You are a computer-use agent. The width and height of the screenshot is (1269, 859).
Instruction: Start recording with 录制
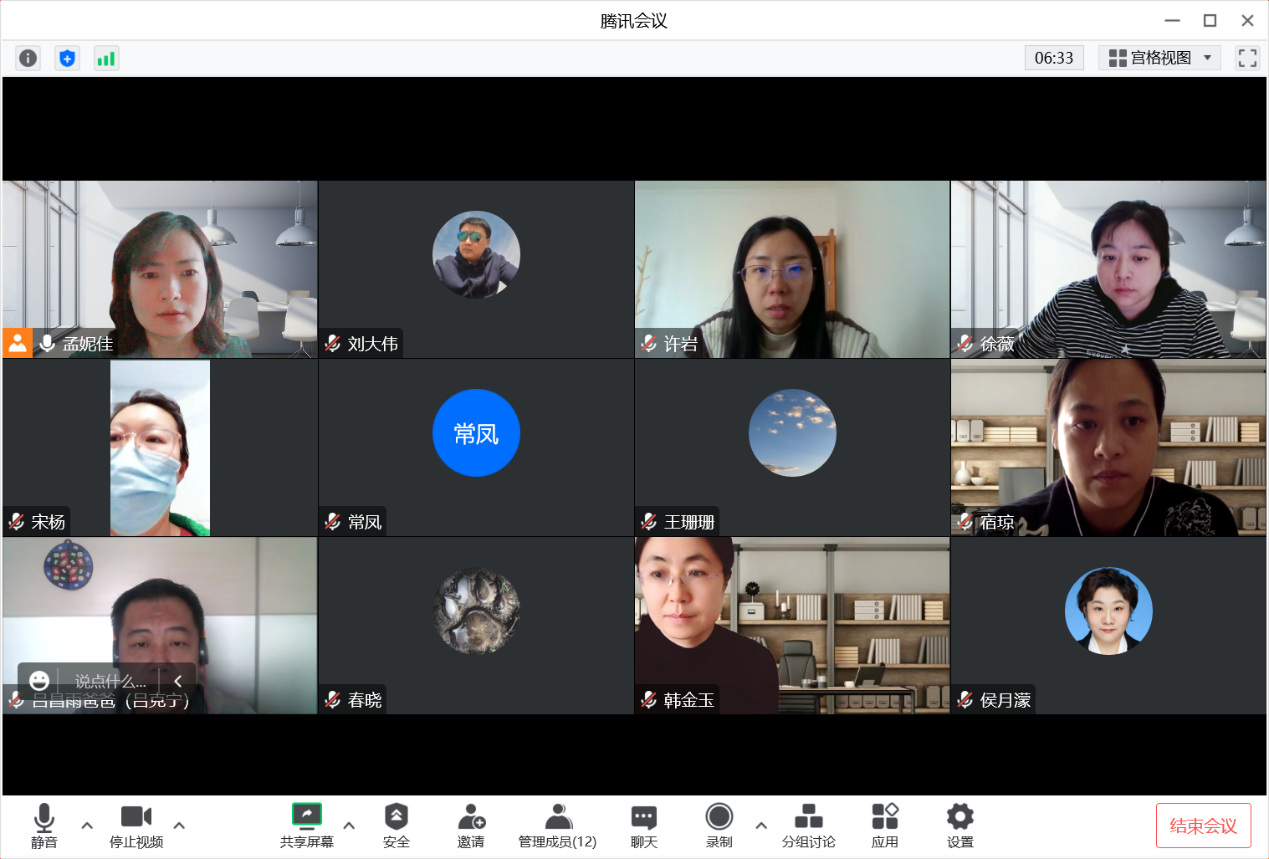[x=719, y=826]
